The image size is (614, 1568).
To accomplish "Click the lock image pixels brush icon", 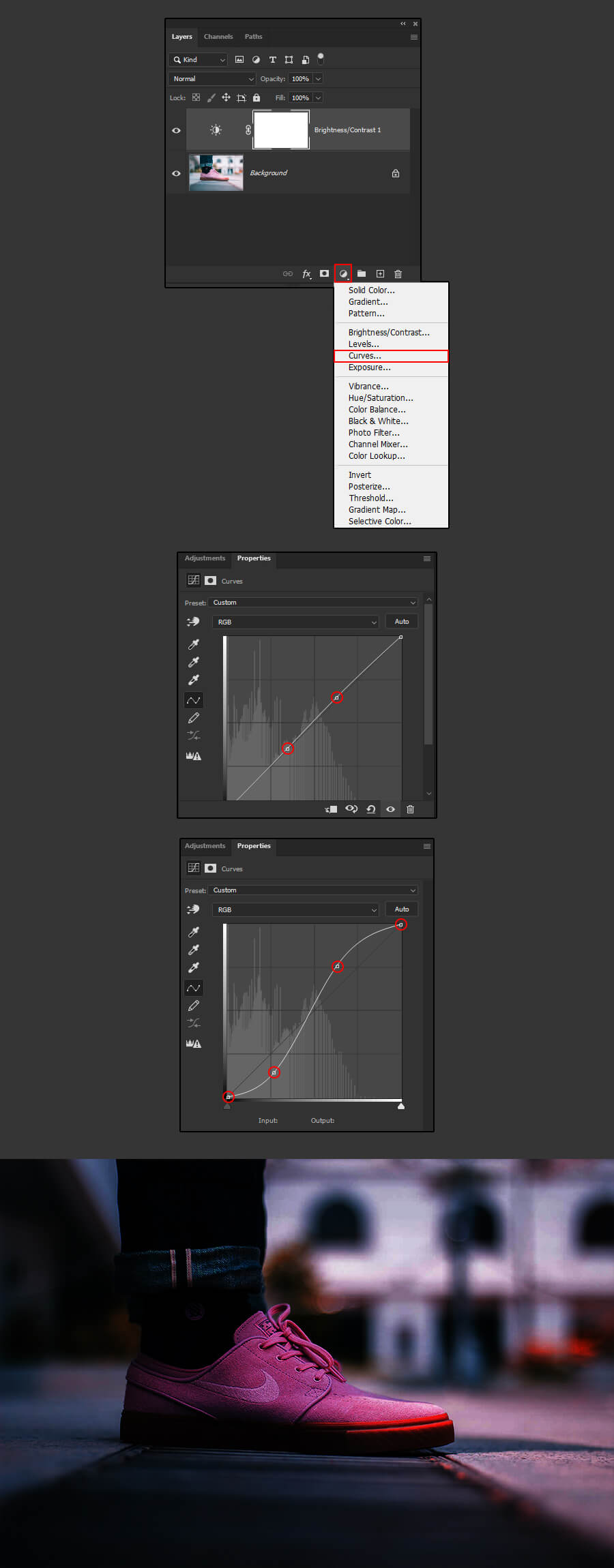I will coord(211,98).
